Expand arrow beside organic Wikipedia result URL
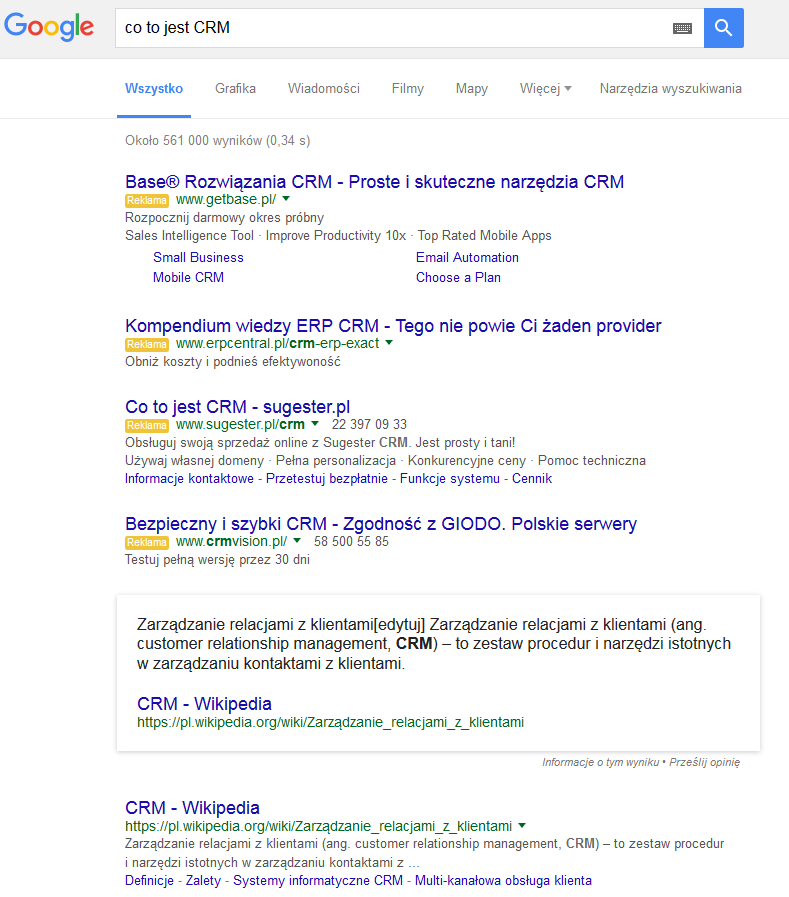This screenshot has height=897, width=789. coord(522,825)
